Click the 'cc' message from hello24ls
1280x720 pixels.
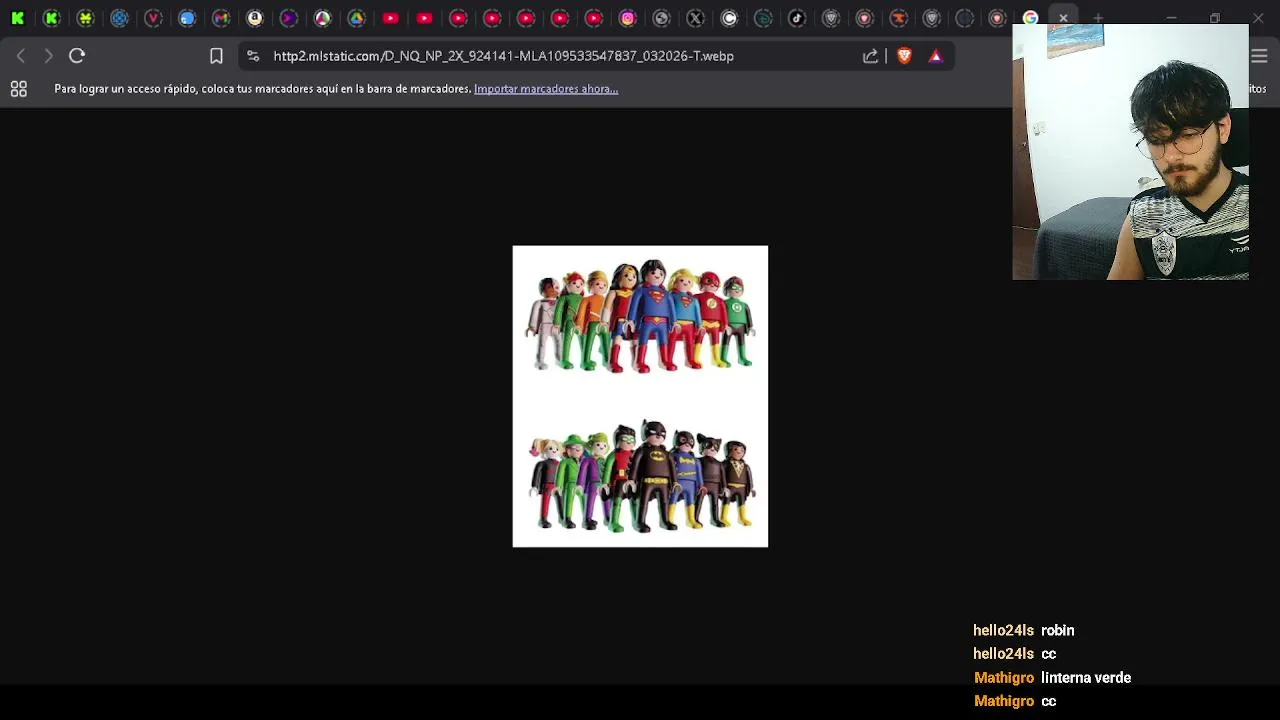pyautogui.click(x=1048, y=654)
